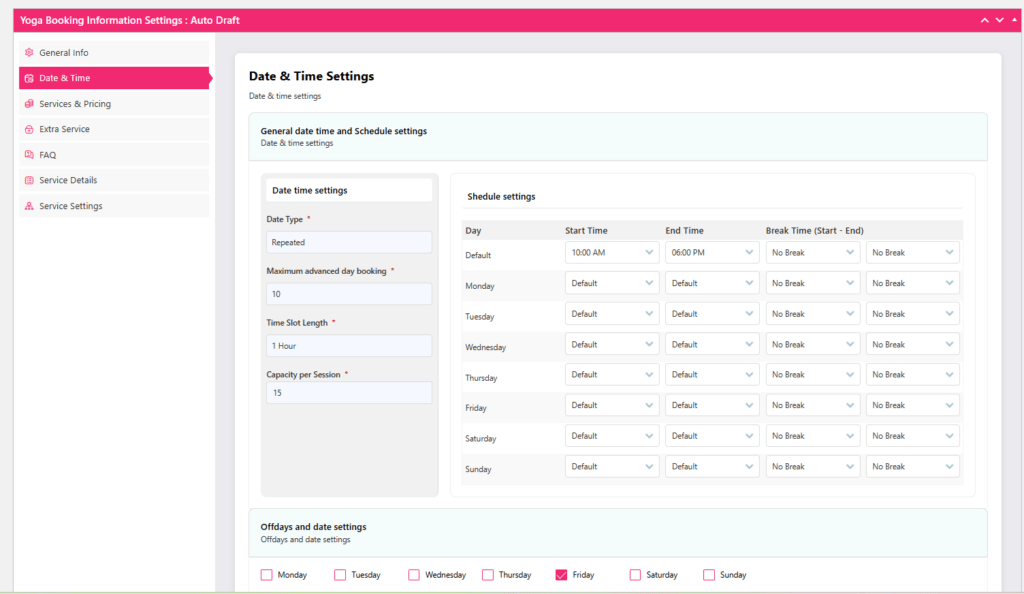Viewport: 1024px width, 594px height.
Task: Click the 'Shedule settings' heading
Action: tap(501, 196)
